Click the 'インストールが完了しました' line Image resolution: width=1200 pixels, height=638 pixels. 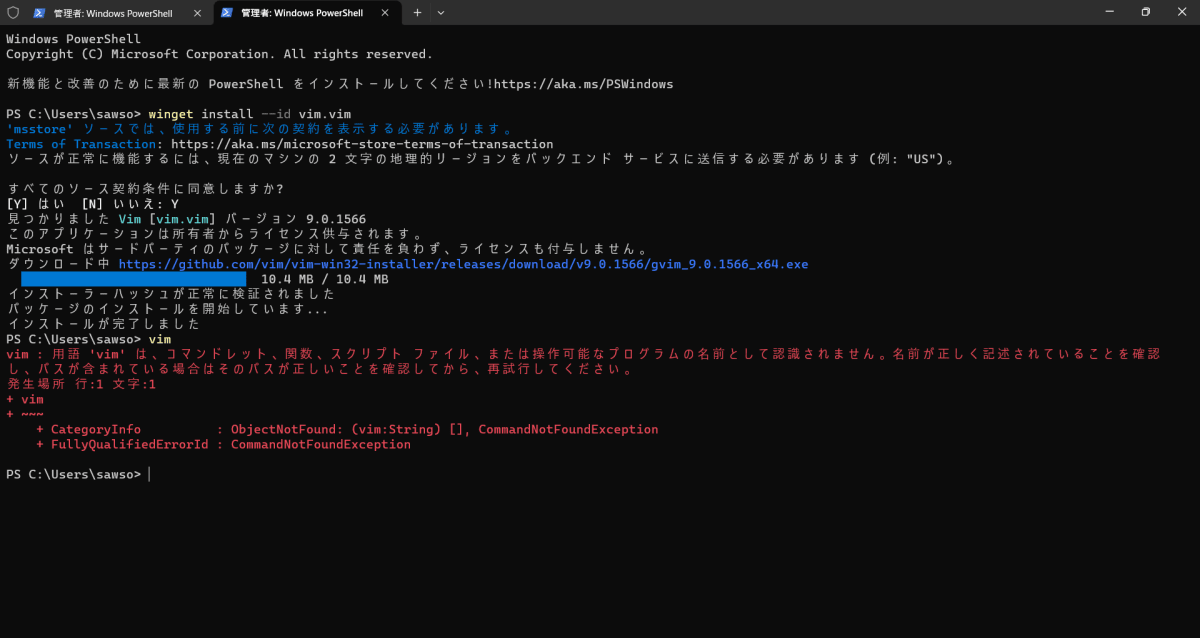pos(103,324)
